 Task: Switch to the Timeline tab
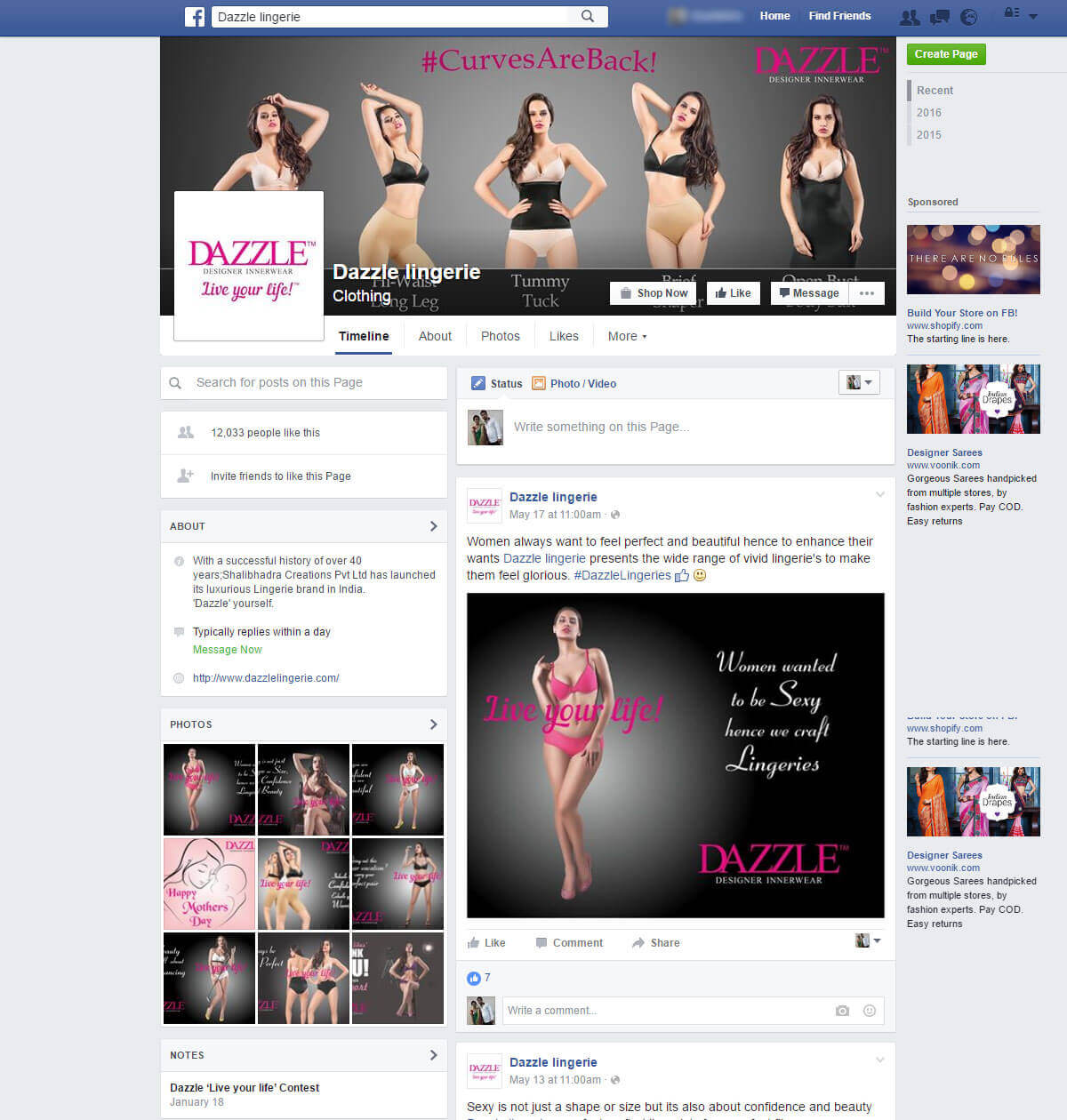coord(364,336)
